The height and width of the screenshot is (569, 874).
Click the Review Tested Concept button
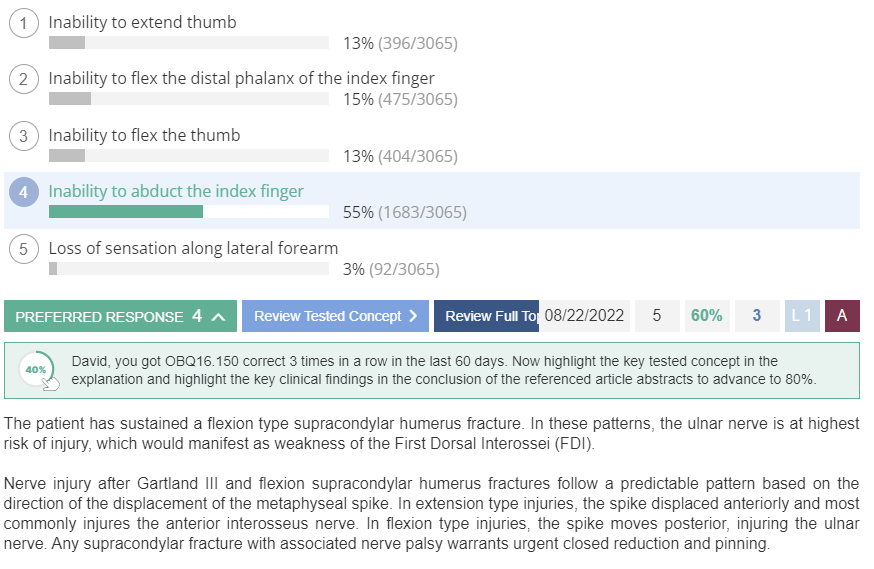335,316
